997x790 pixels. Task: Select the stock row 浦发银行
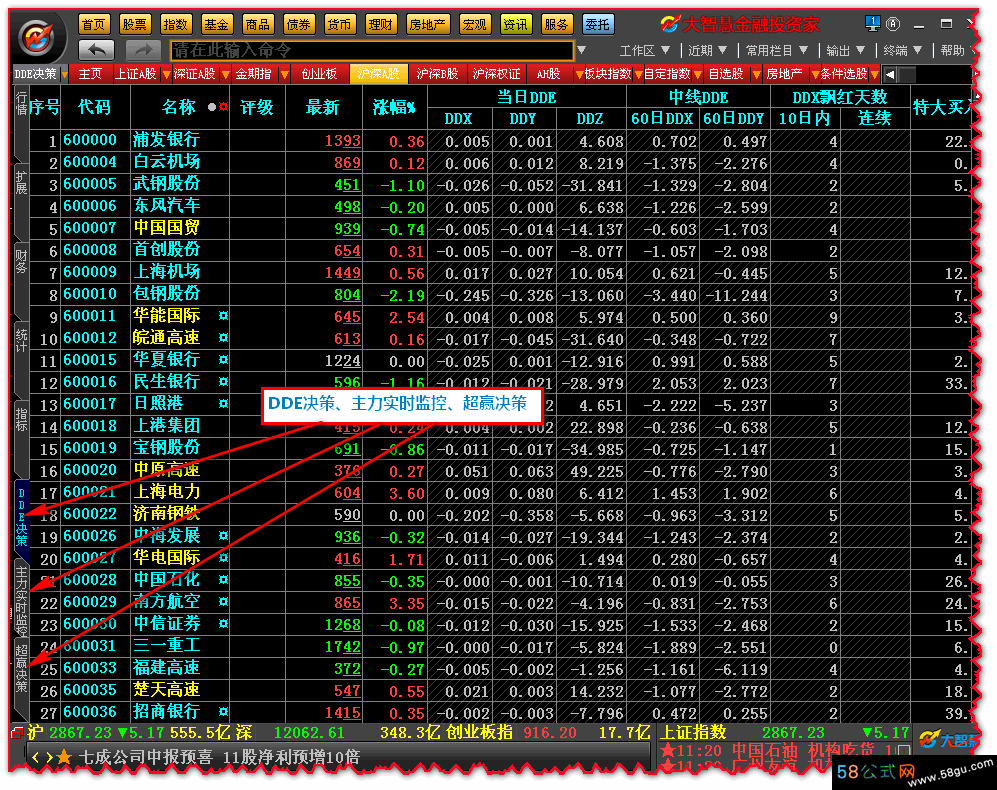(499, 141)
